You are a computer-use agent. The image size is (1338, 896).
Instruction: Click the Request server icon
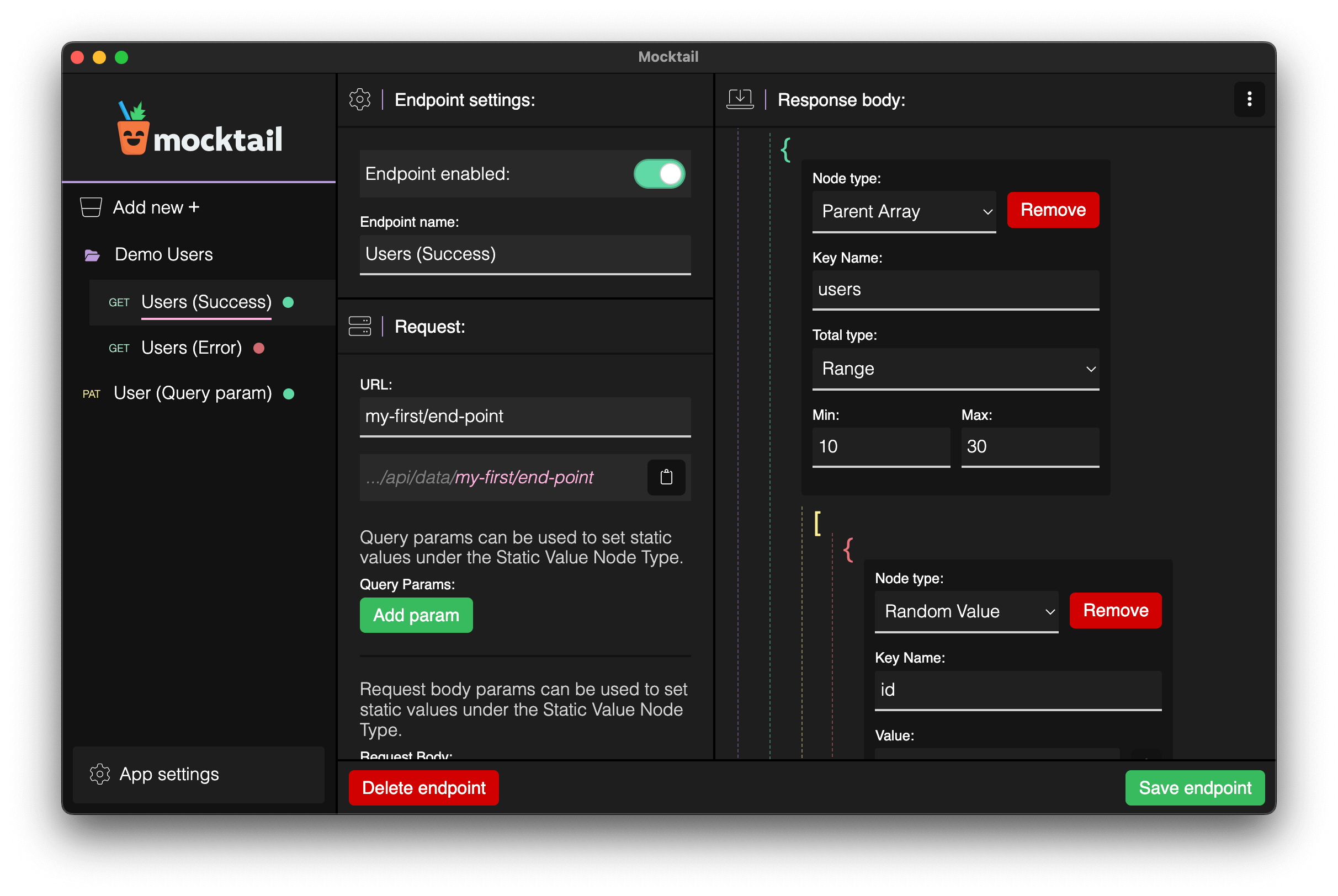(x=359, y=326)
